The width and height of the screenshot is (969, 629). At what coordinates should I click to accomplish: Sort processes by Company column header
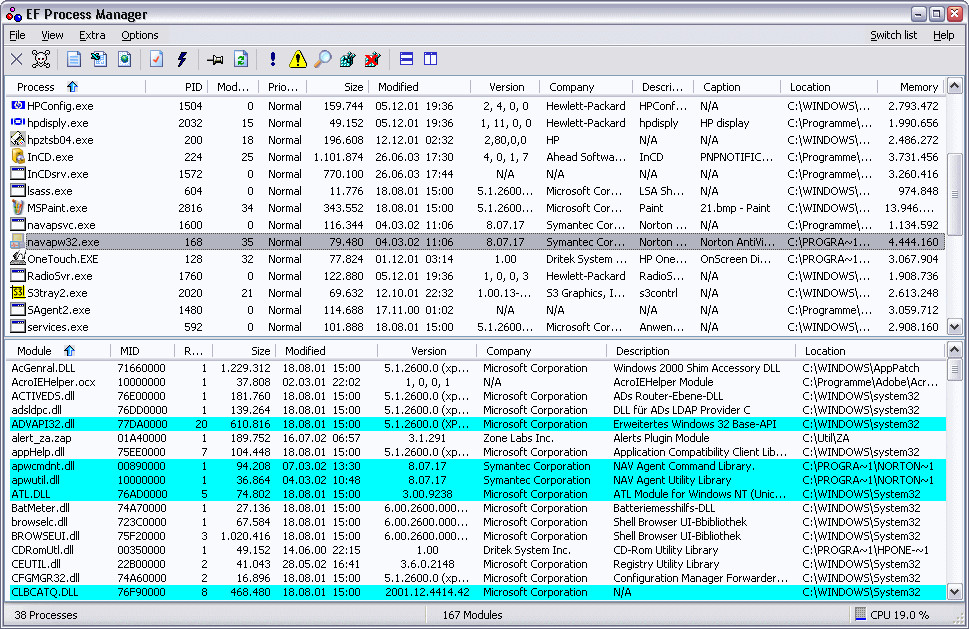point(585,87)
